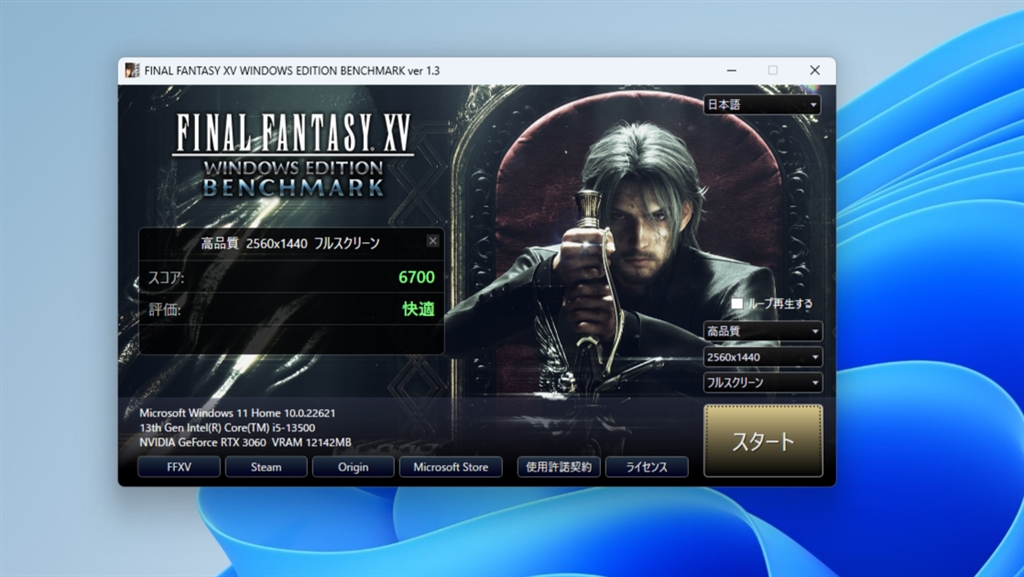Screen dimensions: 1024x577
Task: Open the Steam store link button
Action: tap(266, 467)
